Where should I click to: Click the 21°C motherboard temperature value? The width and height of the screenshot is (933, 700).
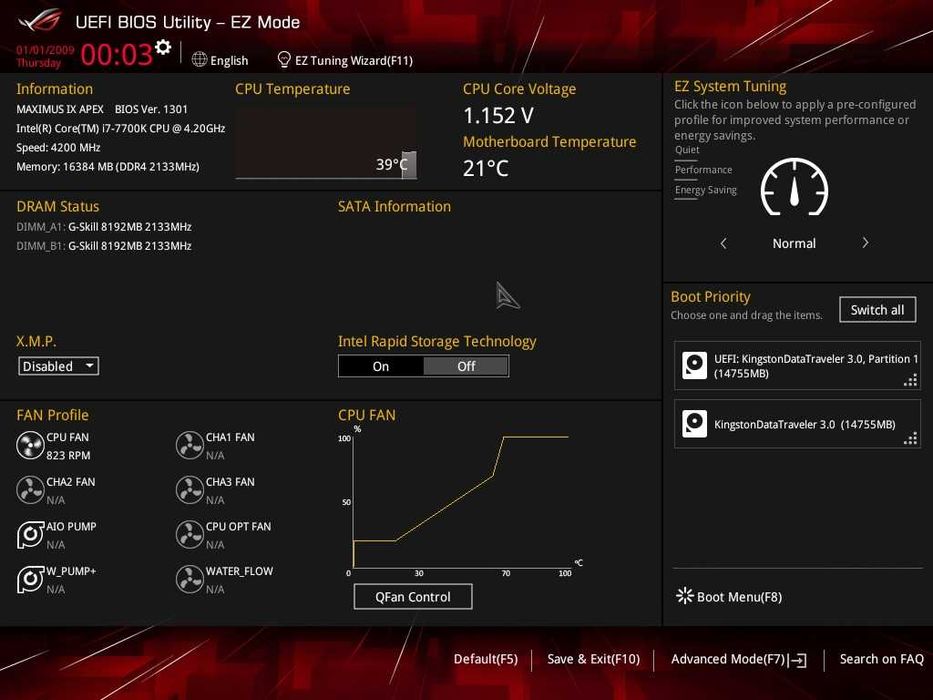tap(486, 168)
